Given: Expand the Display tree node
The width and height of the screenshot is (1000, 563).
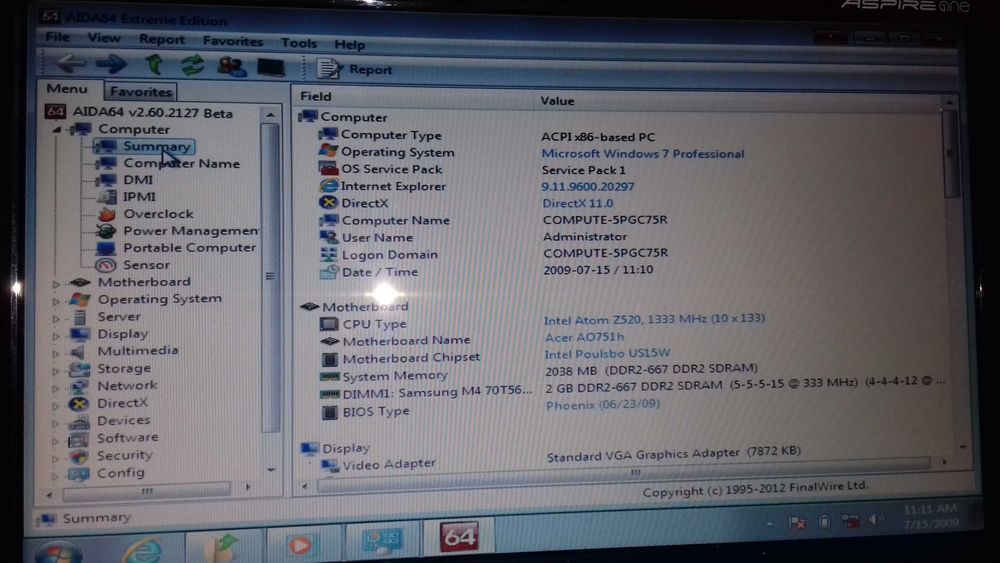Looking at the screenshot, I should pyautogui.click(x=56, y=336).
